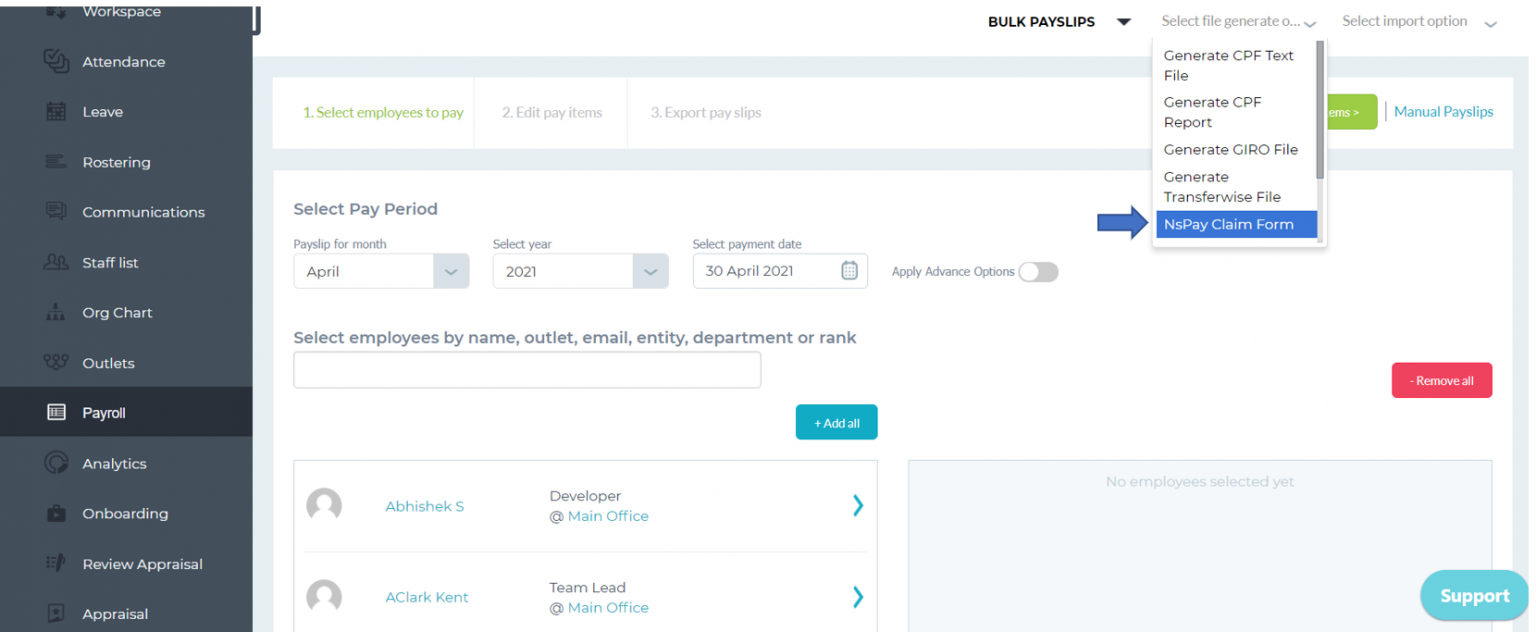The height and width of the screenshot is (632, 1536).
Task: Open the Staff list
Action: [x=110, y=262]
